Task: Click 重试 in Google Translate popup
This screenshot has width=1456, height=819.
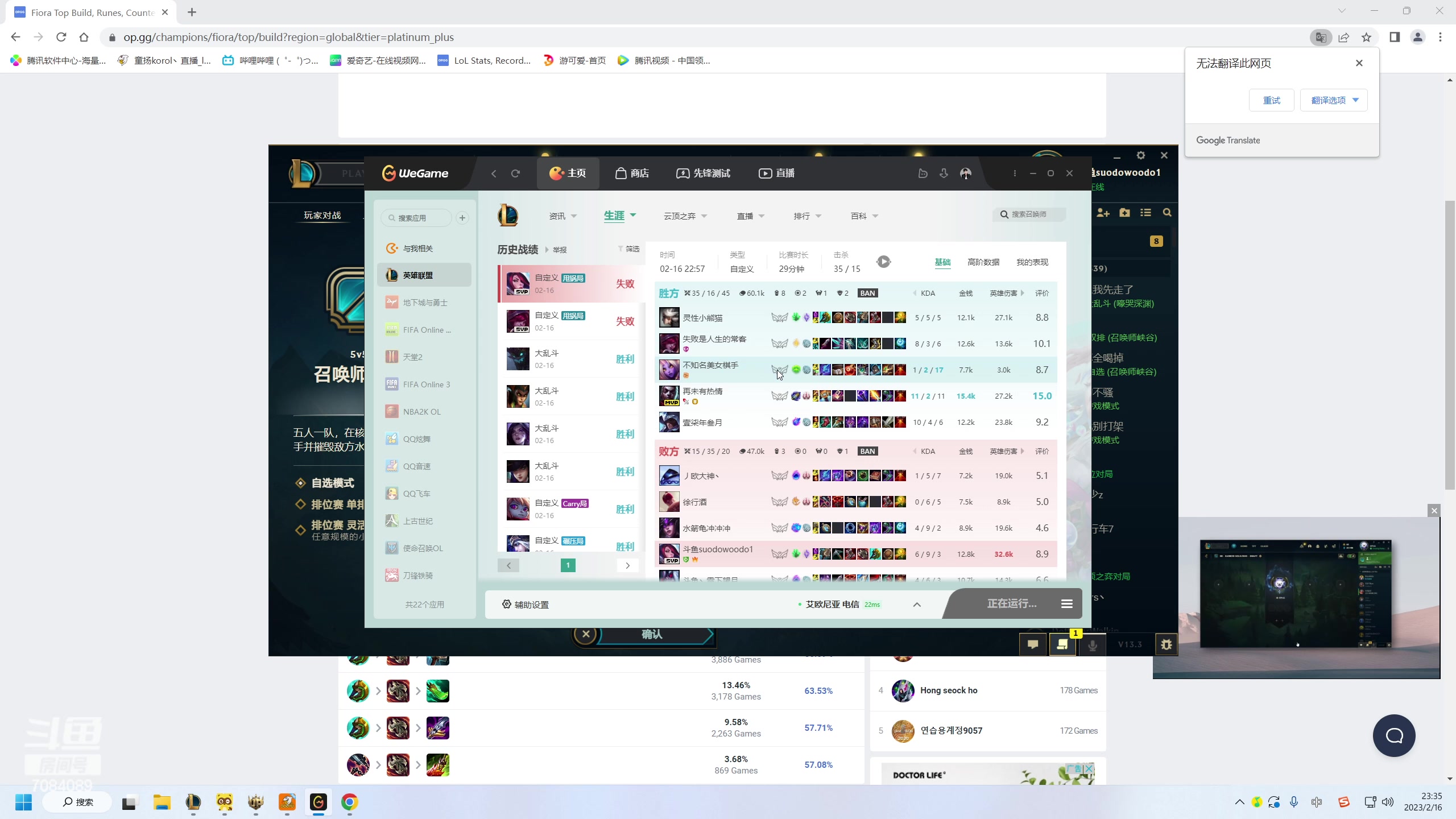Action: [x=1272, y=101]
